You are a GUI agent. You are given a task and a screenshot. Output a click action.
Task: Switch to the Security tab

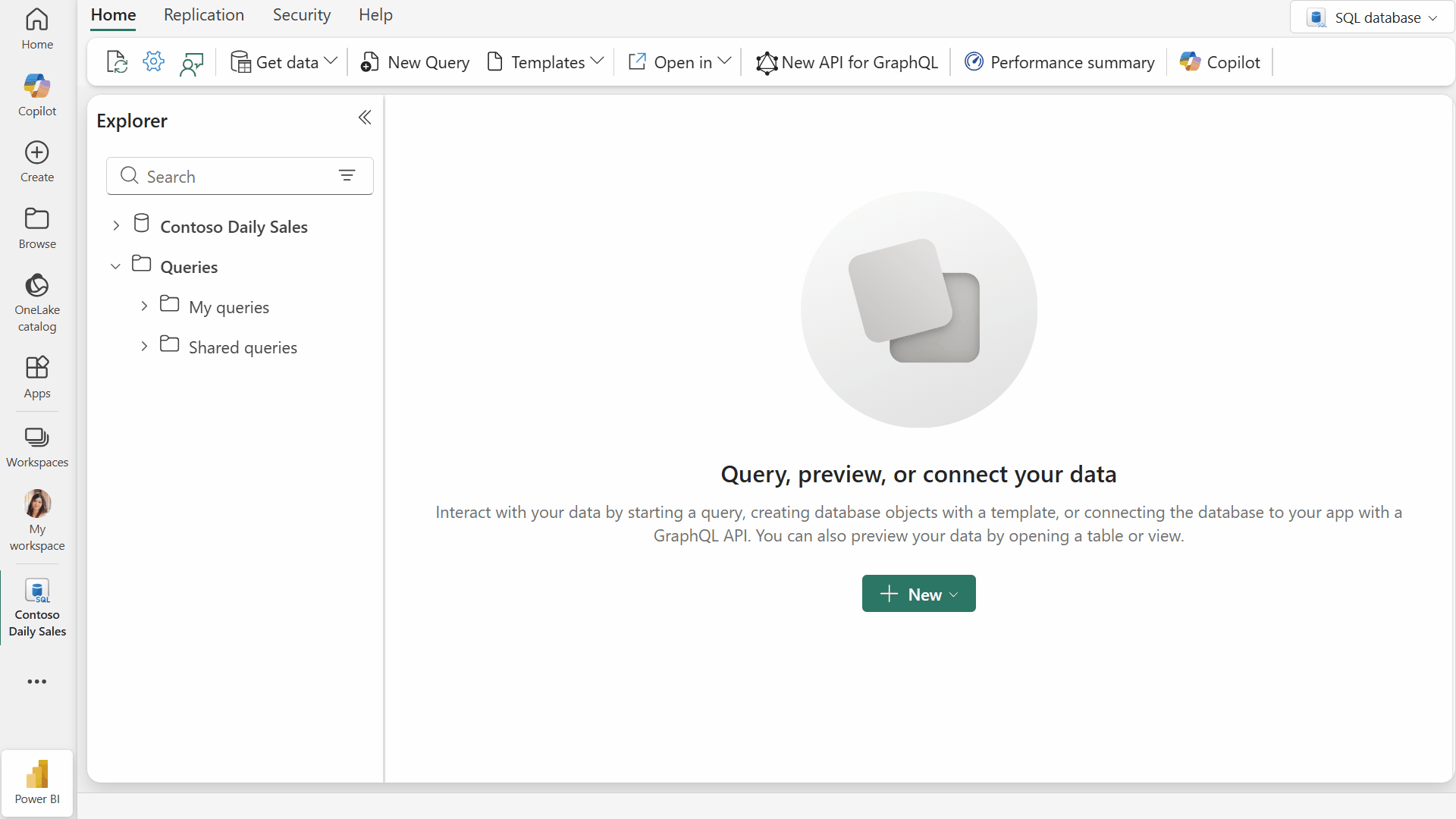pyautogui.click(x=302, y=15)
